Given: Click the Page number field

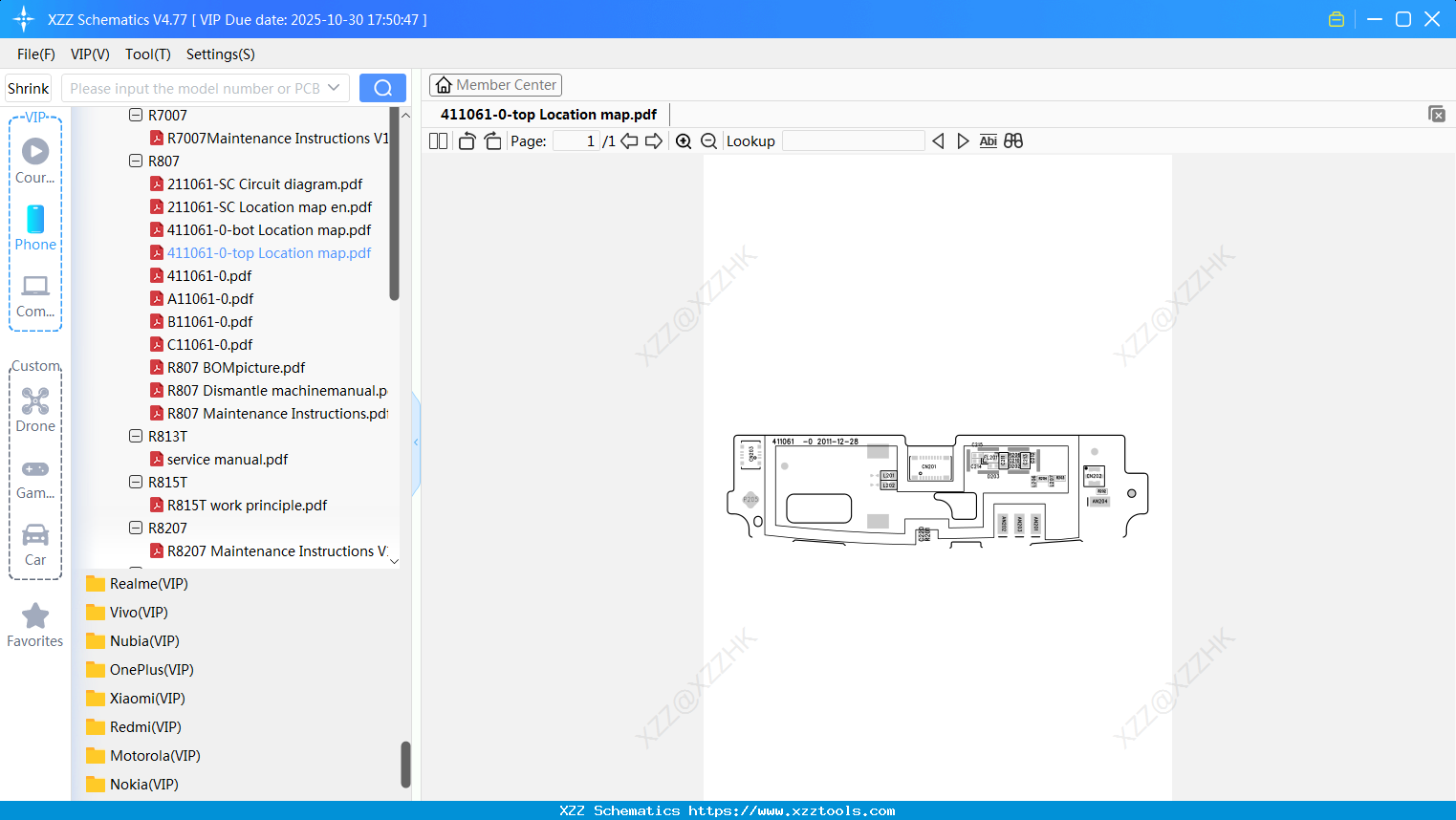Looking at the screenshot, I should tap(576, 141).
